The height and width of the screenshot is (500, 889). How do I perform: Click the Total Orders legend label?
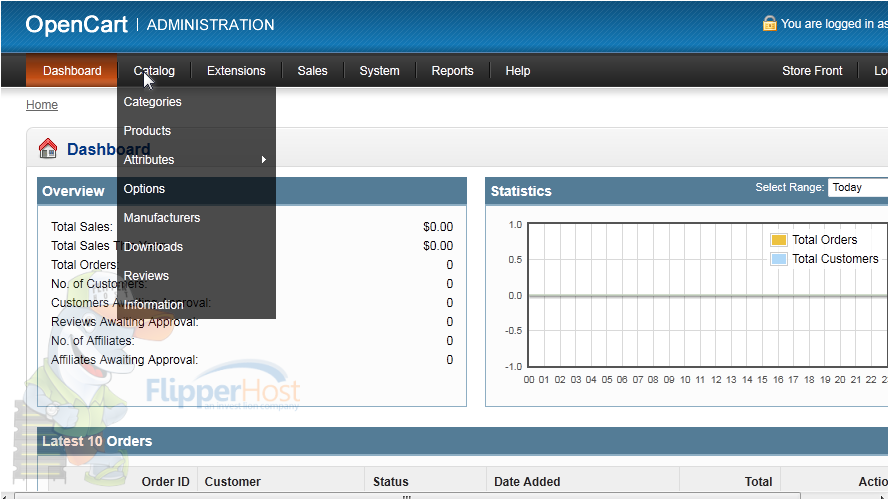coord(824,240)
